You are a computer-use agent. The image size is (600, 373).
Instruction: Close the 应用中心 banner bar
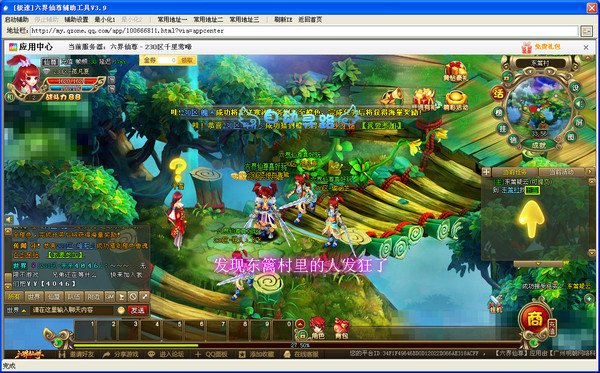586,47
